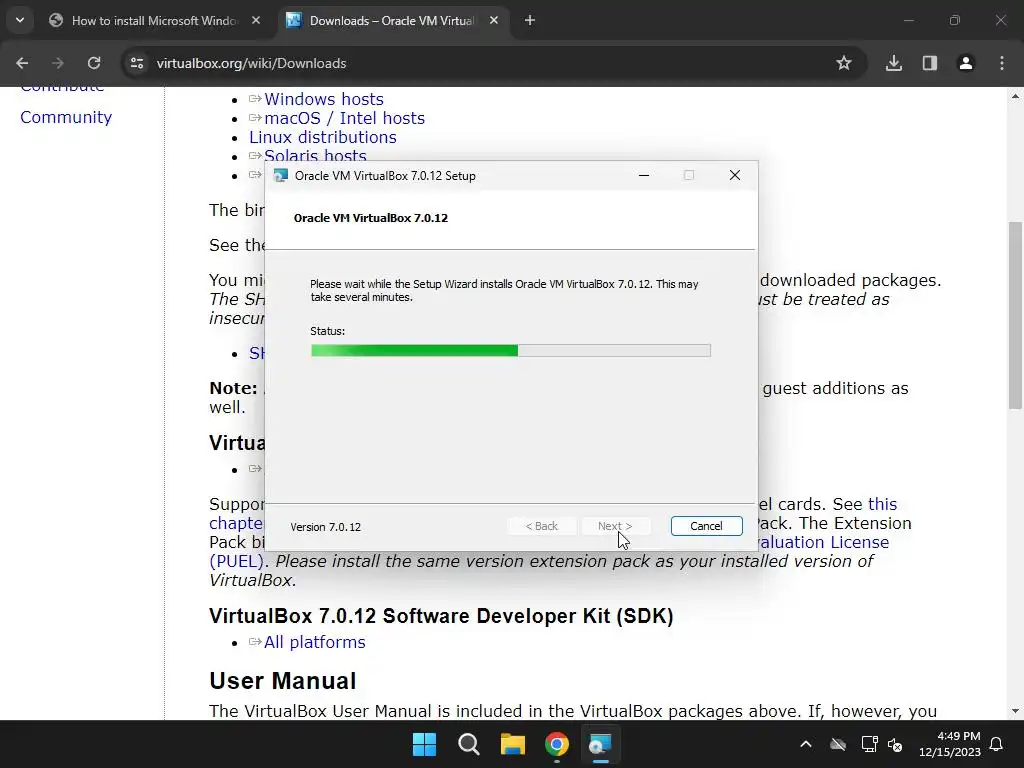Click the disabled Back button in Setup
The height and width of the screenshot is (768, 1024).
541,526
